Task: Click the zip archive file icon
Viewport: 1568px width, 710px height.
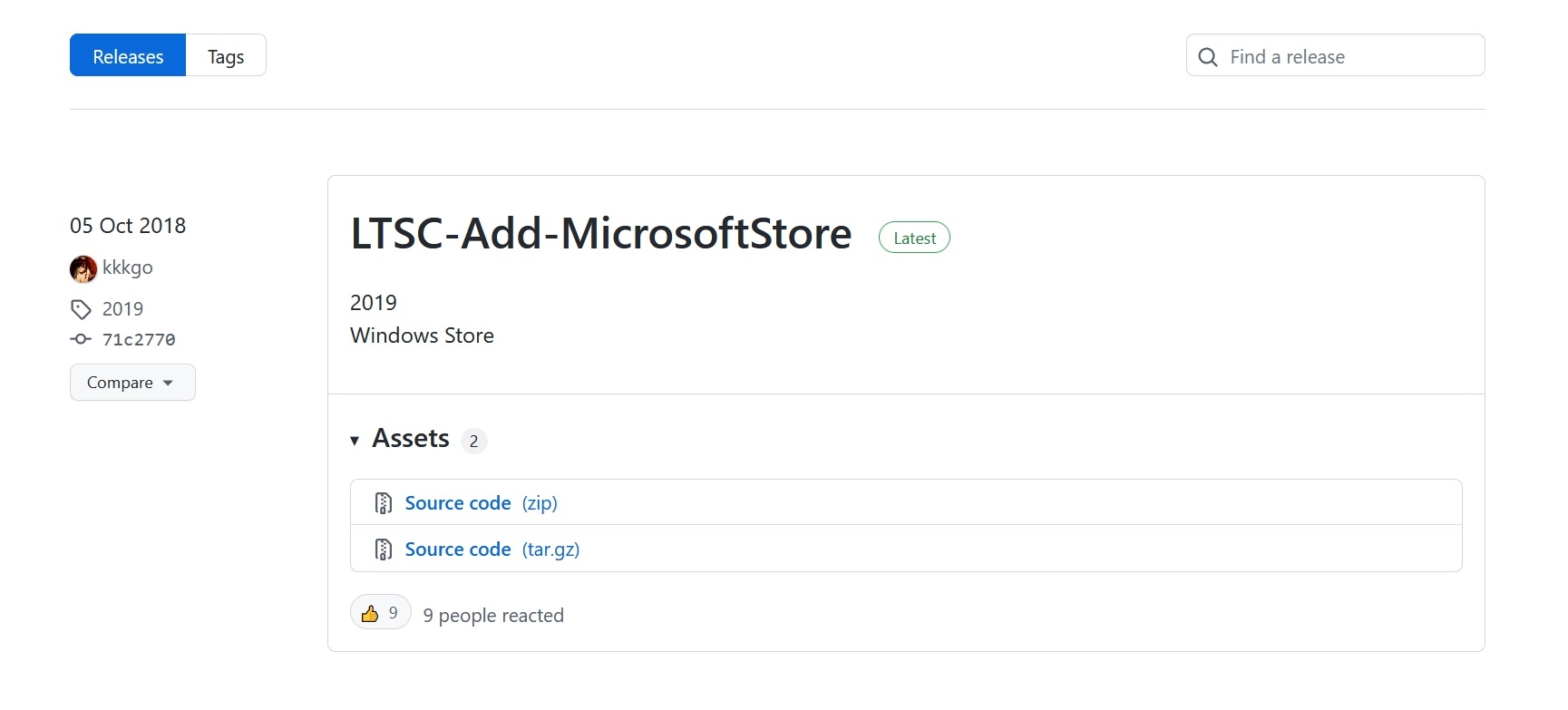Action: tap(384, 503)
